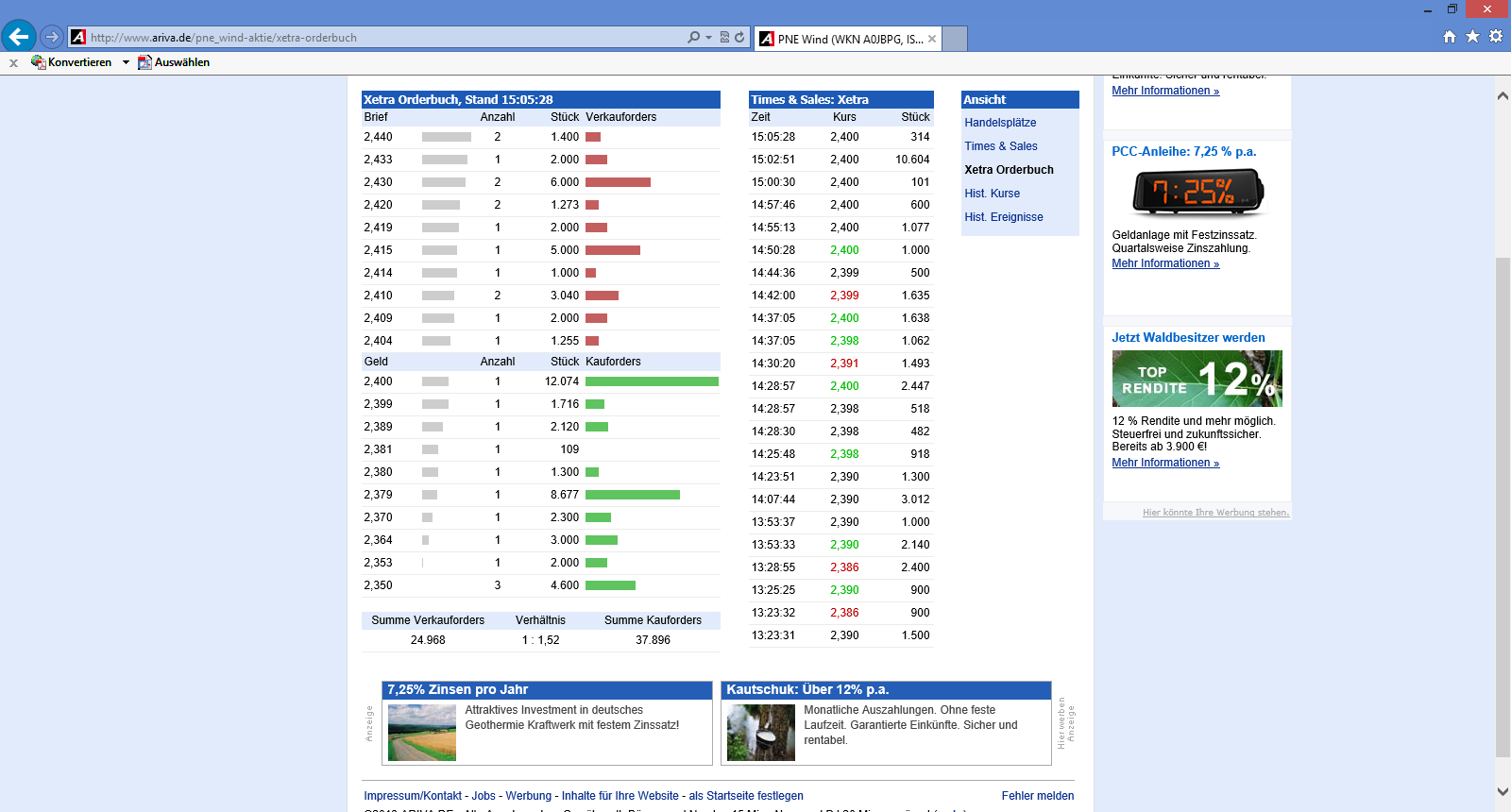This screenshot has width=1511, height=812.
Task: Open Handelsplätze in the Ansicht menu
Action: point(1000,123)
